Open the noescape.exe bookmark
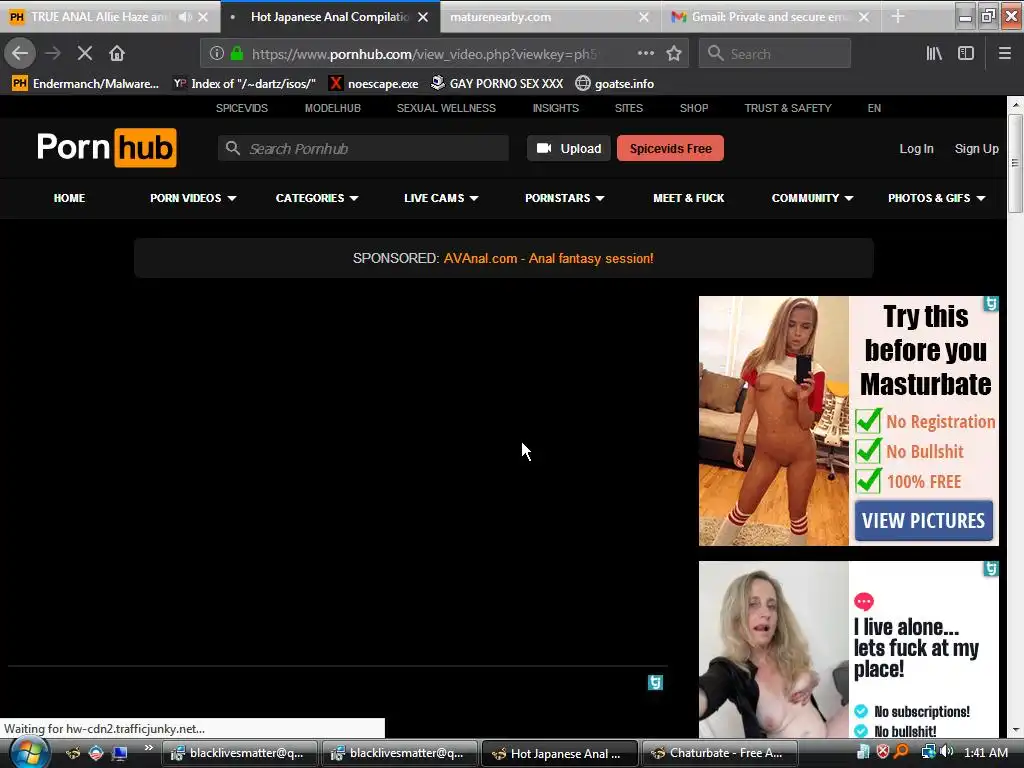The height and width of the screenshot is (768, 1024). pos(374,84)
